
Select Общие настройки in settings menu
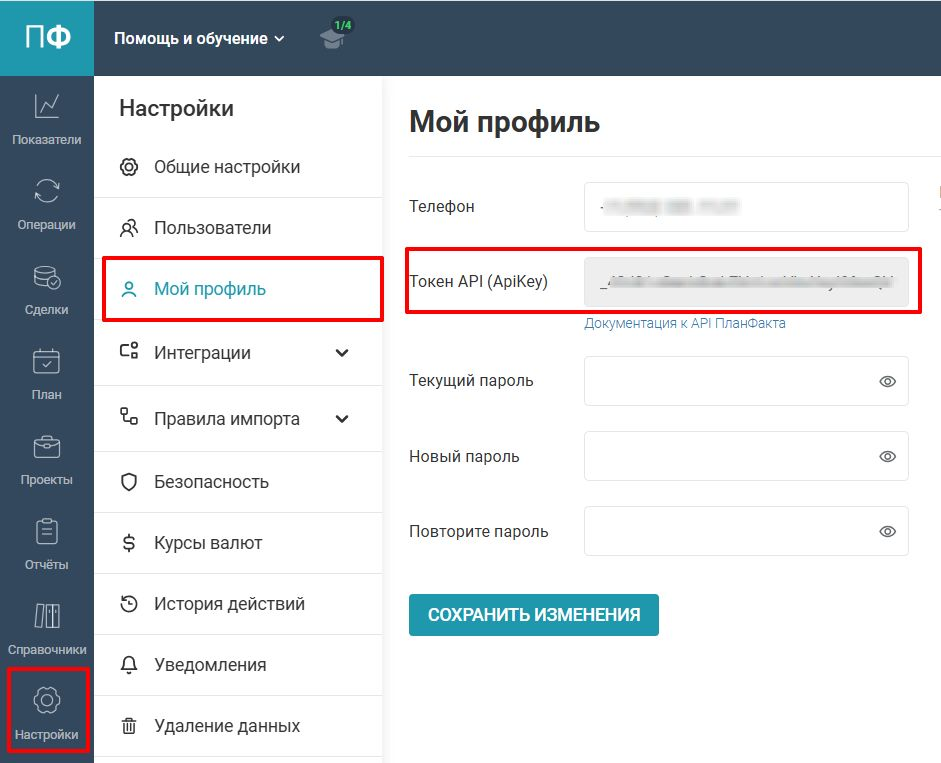click(226, 167)
